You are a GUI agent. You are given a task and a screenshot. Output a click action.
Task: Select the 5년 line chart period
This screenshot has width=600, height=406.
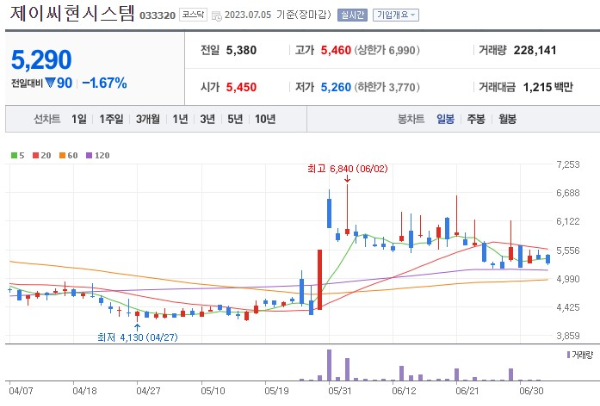pyautogui.click(x=235, y=119)
